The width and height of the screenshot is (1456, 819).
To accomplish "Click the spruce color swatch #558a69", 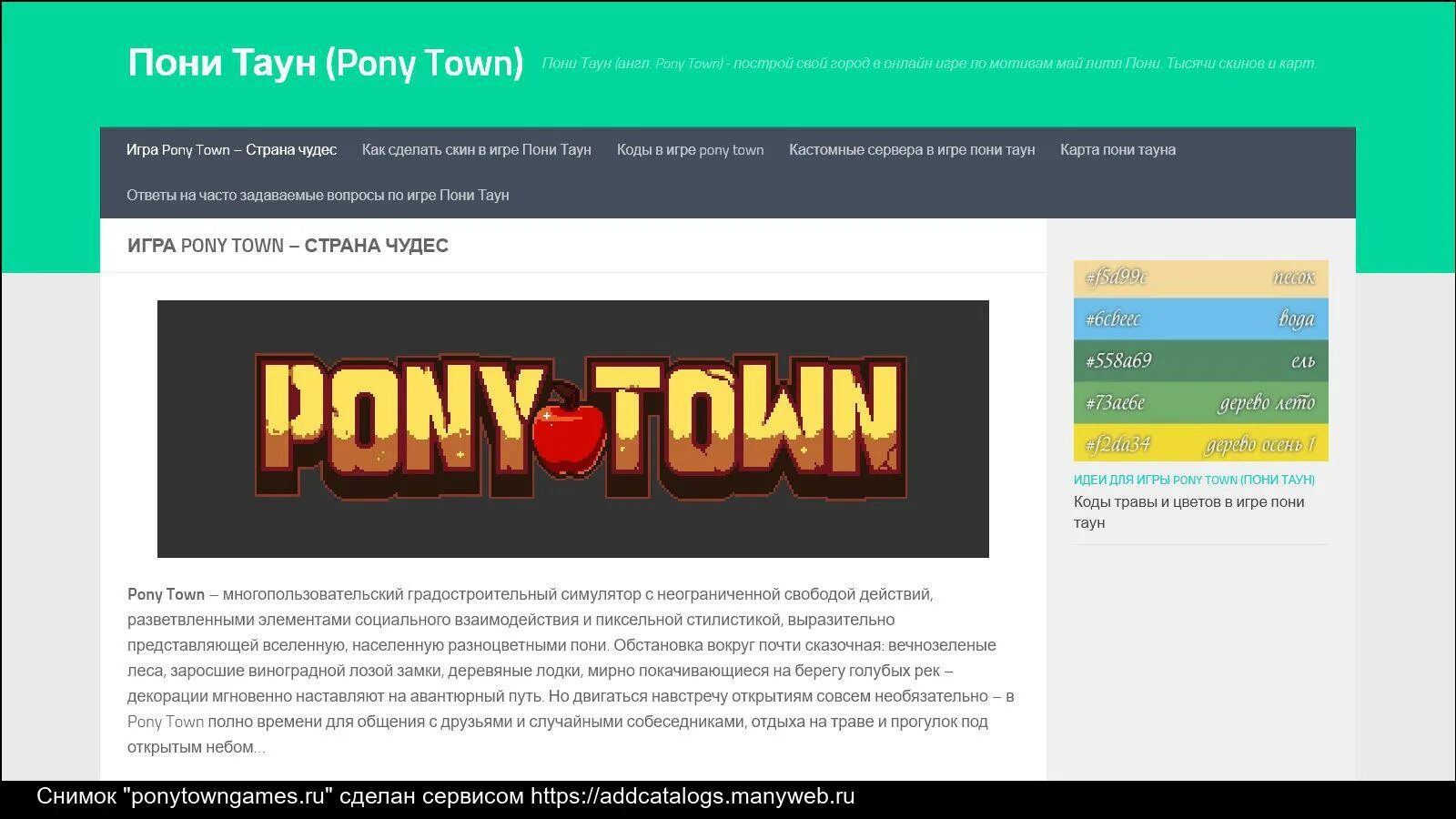I will pyautogui.click(x=1201, y=360).
